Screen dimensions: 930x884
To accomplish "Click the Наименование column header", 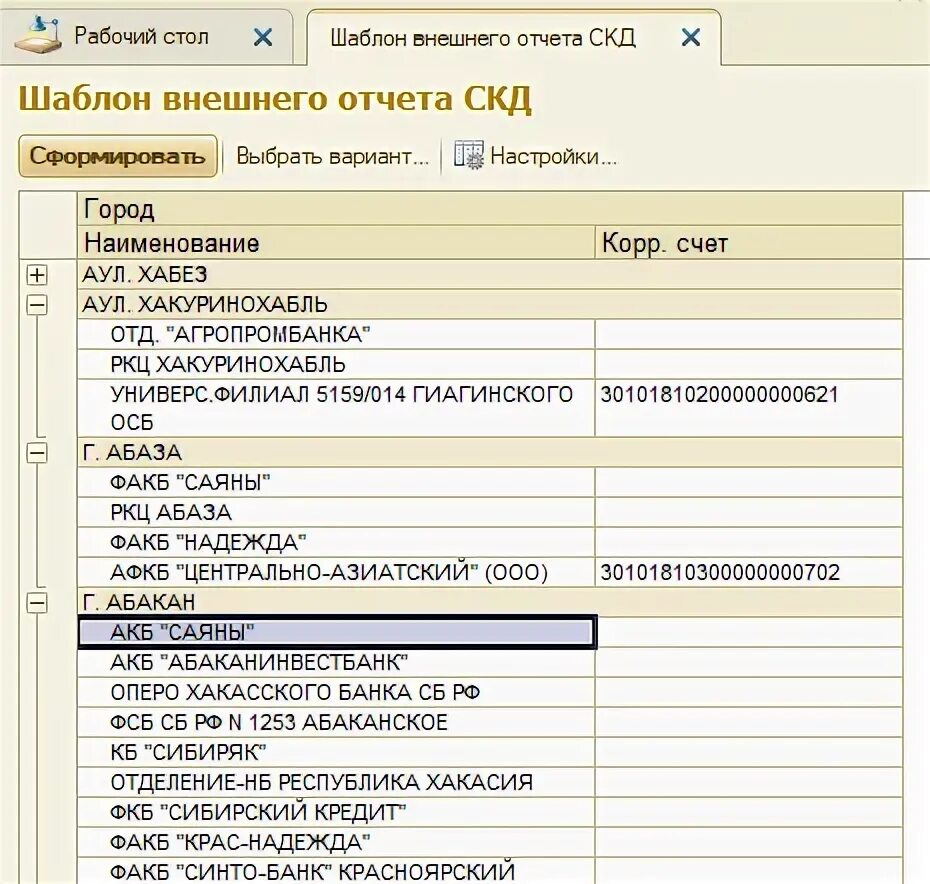I will click(x=336, y=243).
